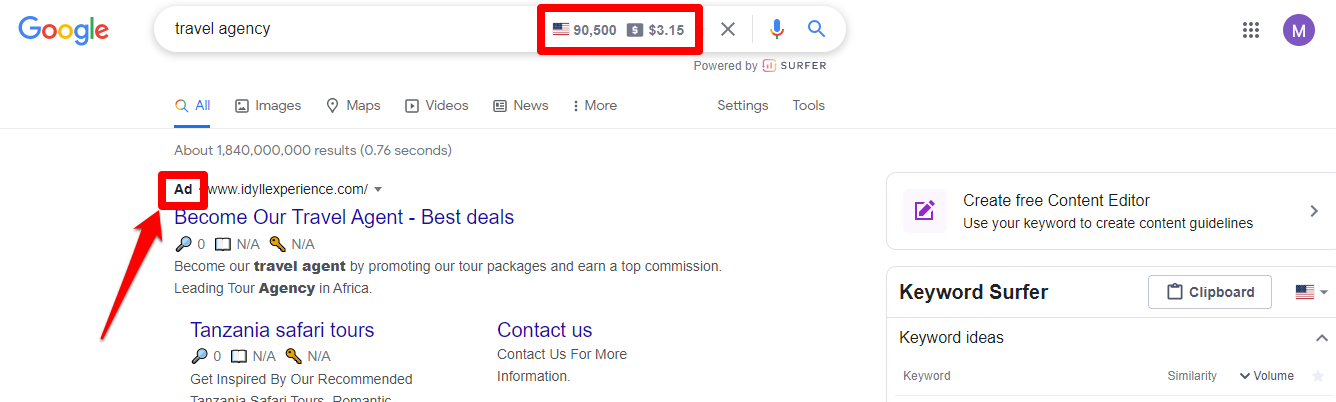Start voice search with microphone icon
This screenshot has height=402, width=1336.
click(x=776, y=30)
